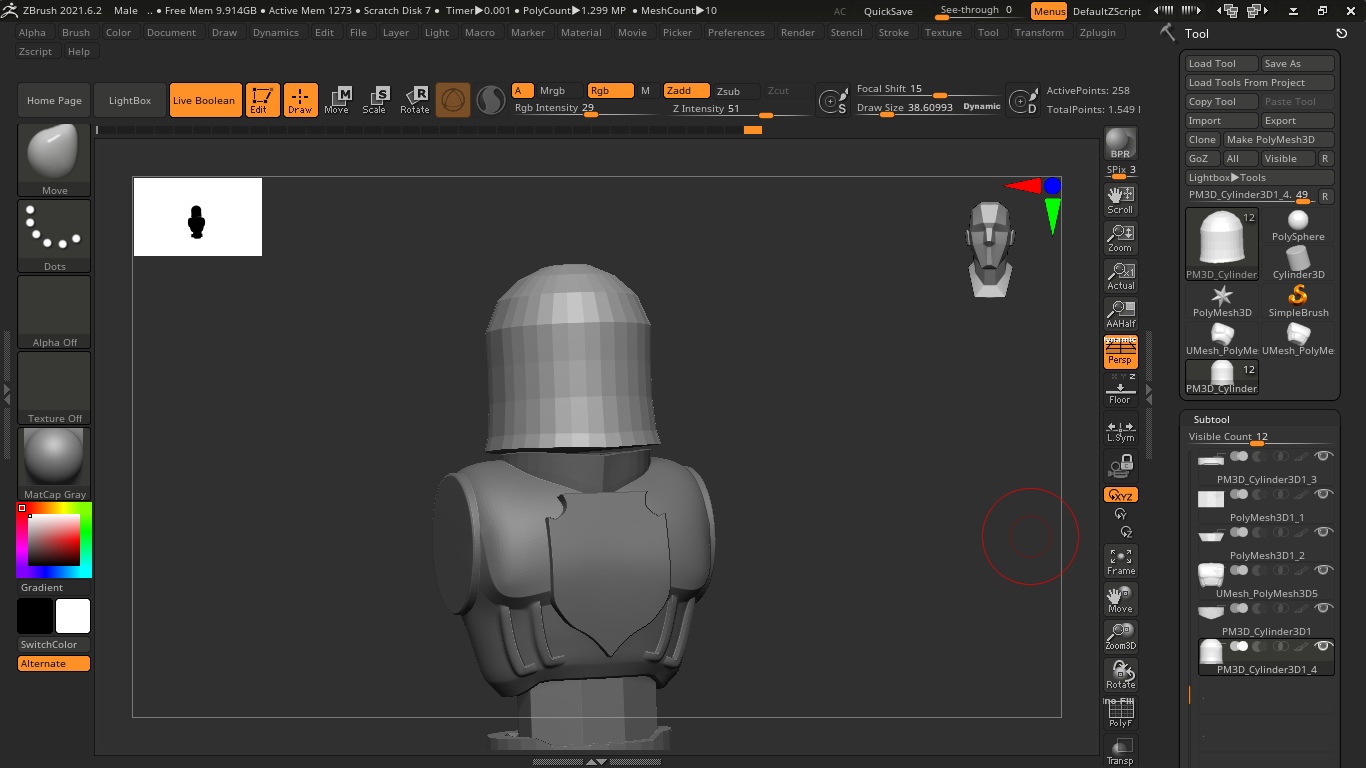Screen dimensions: 1366x768
Task: Click the QuickSave button
Action: click(x=888, y=11)
